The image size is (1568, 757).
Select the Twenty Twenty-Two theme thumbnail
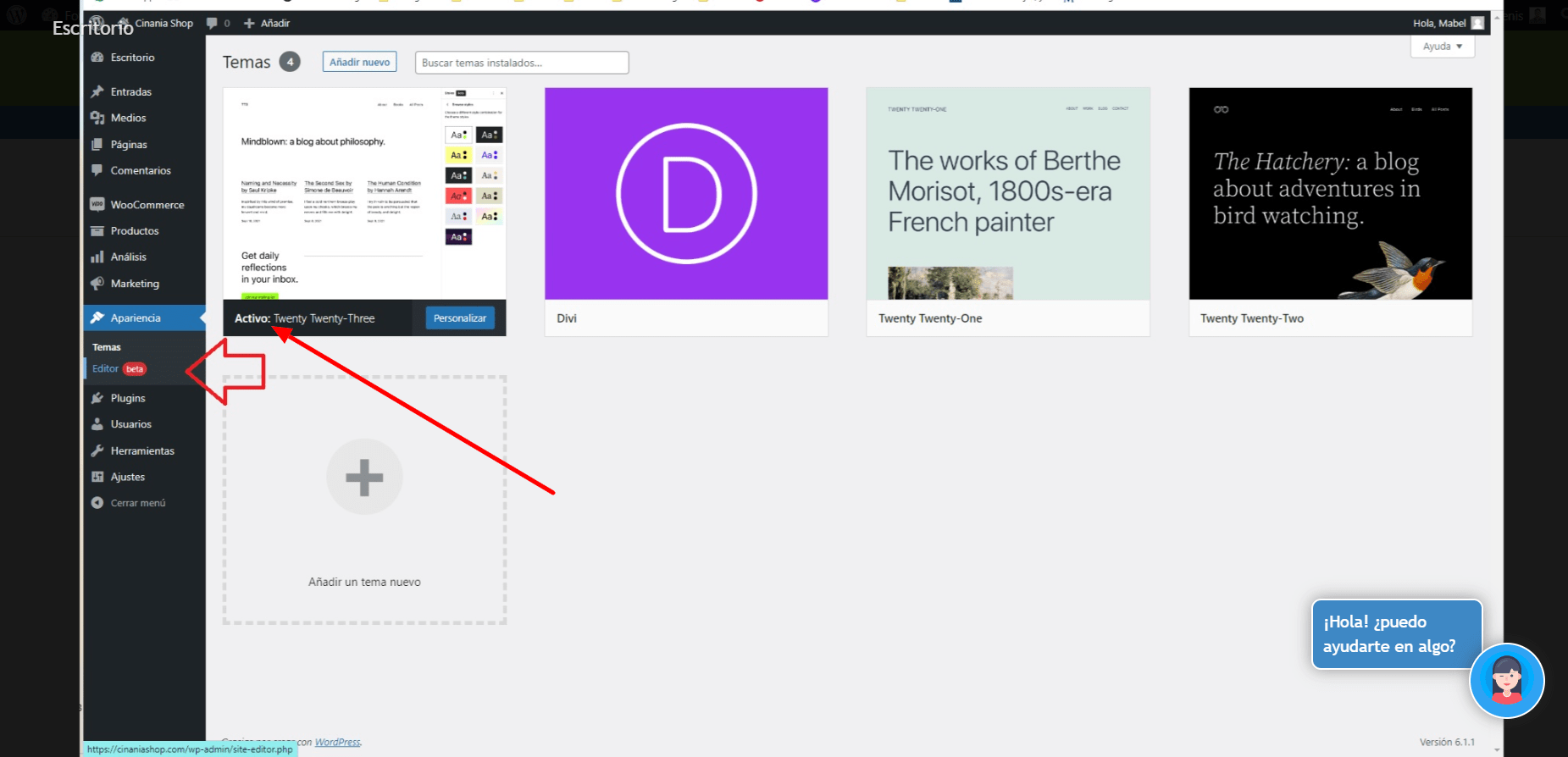[1331, 193]
